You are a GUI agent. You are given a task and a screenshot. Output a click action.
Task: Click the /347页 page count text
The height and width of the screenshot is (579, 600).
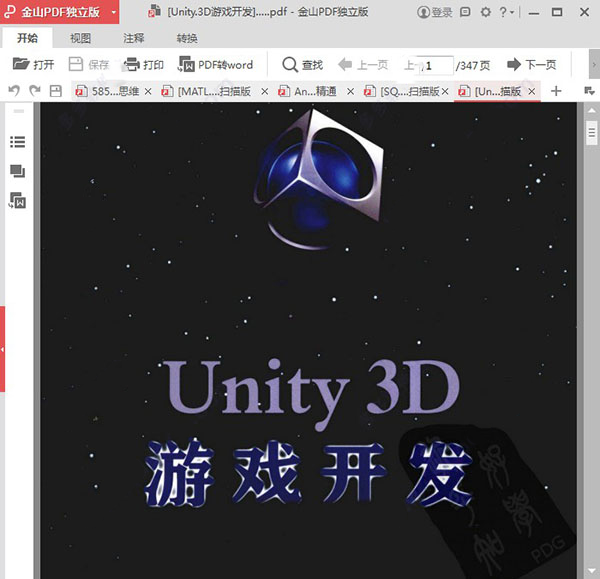[473, 65]
